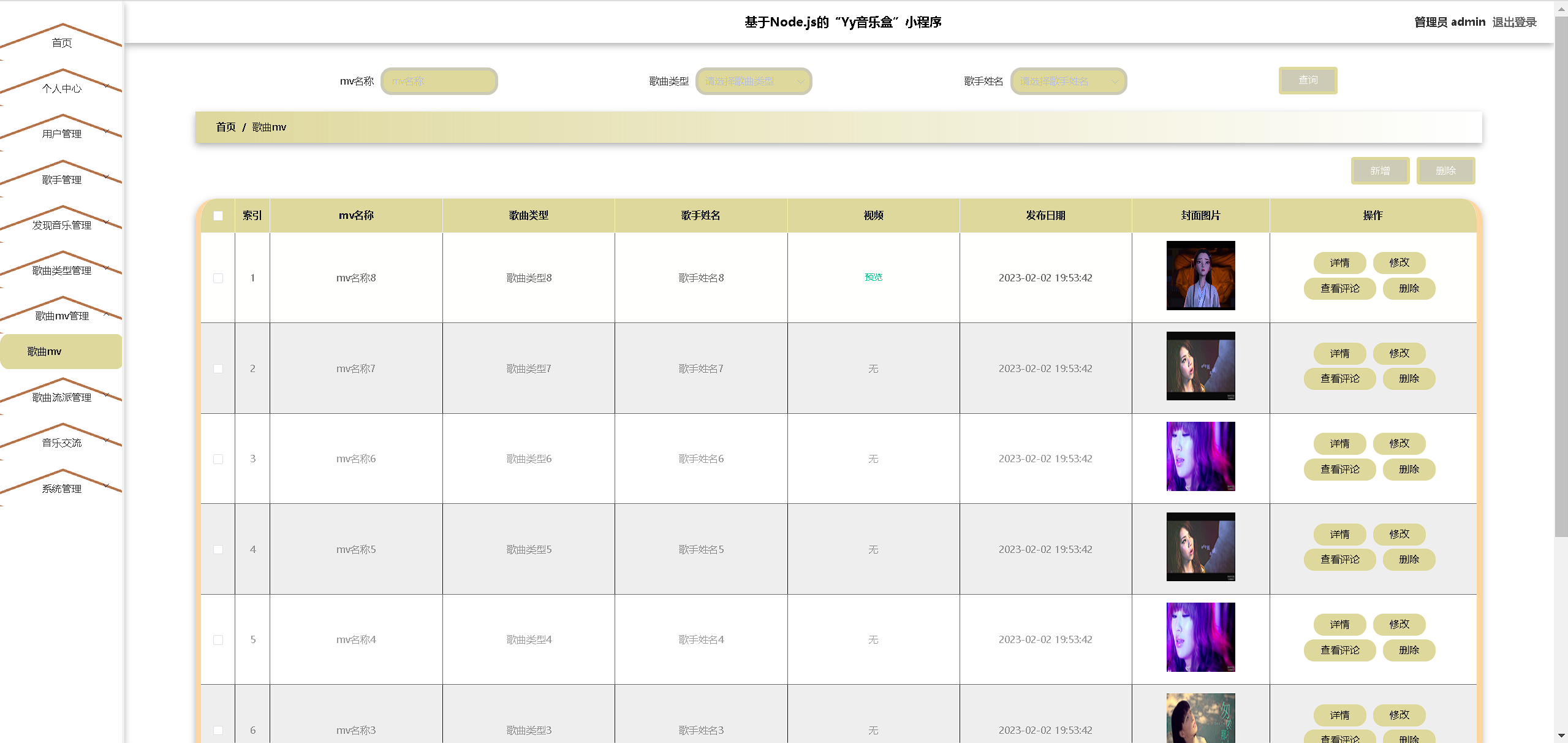Expand the 个人中心 sidebar menu arrow
Screen dimensions: 1568x743
tap(107, 86)
